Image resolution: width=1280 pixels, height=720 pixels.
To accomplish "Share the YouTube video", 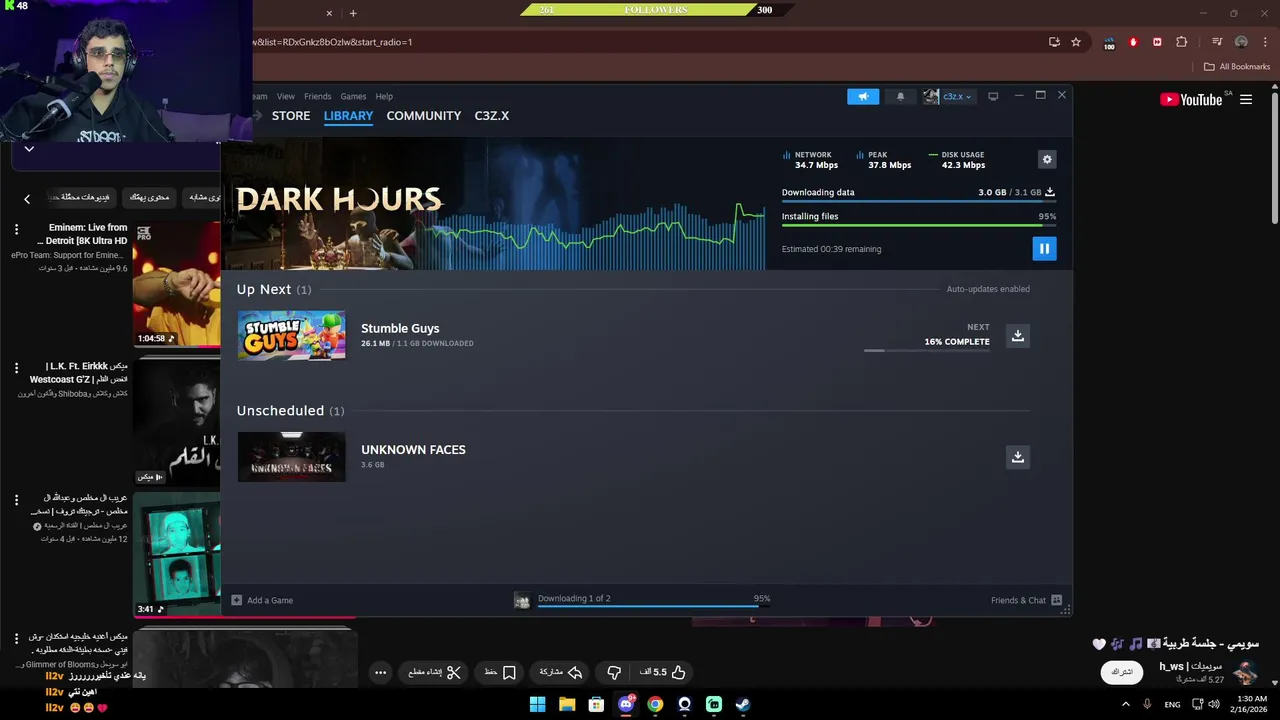I will tap(561, 672).
